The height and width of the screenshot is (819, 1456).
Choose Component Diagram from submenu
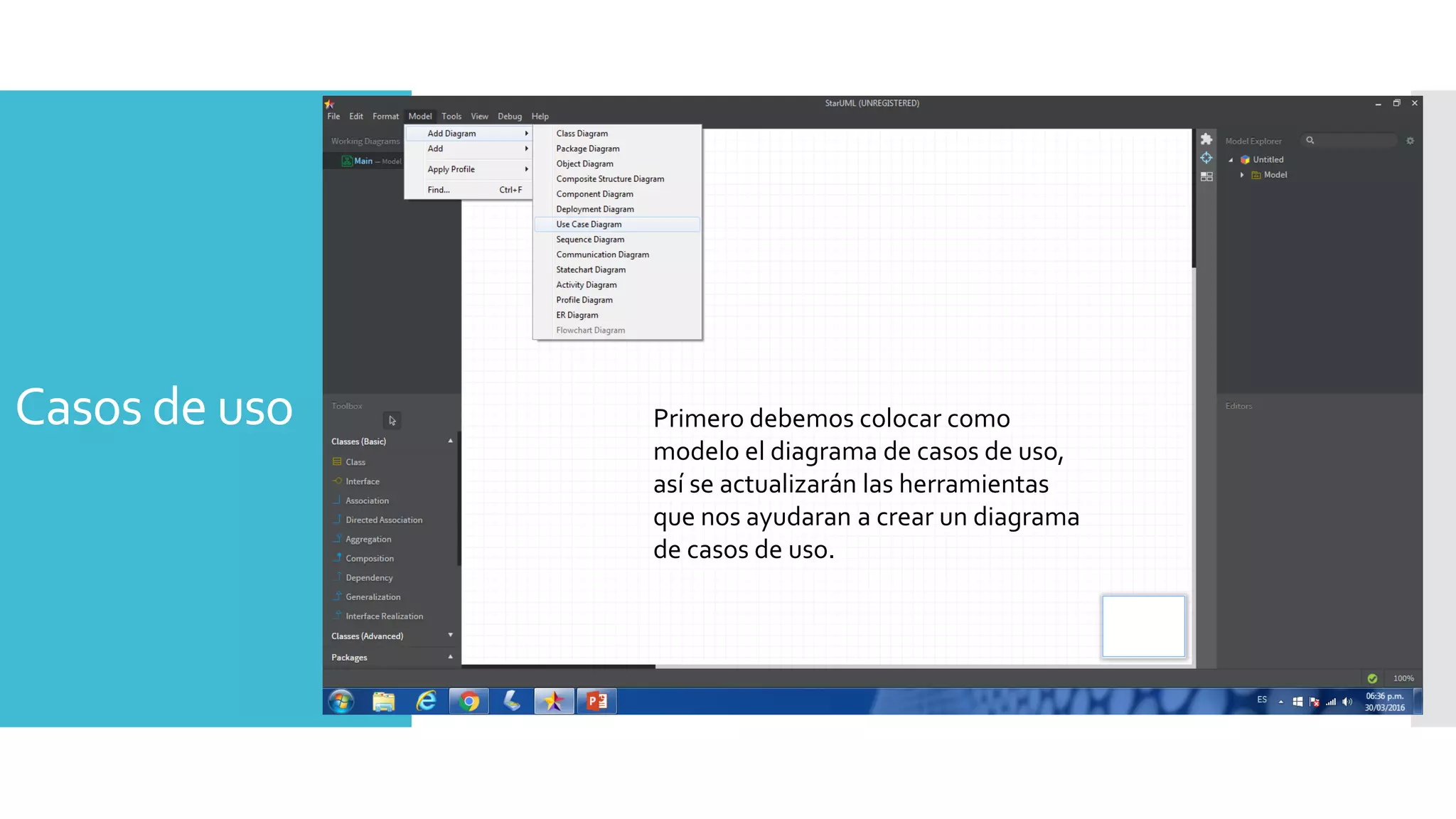point(617,194)
